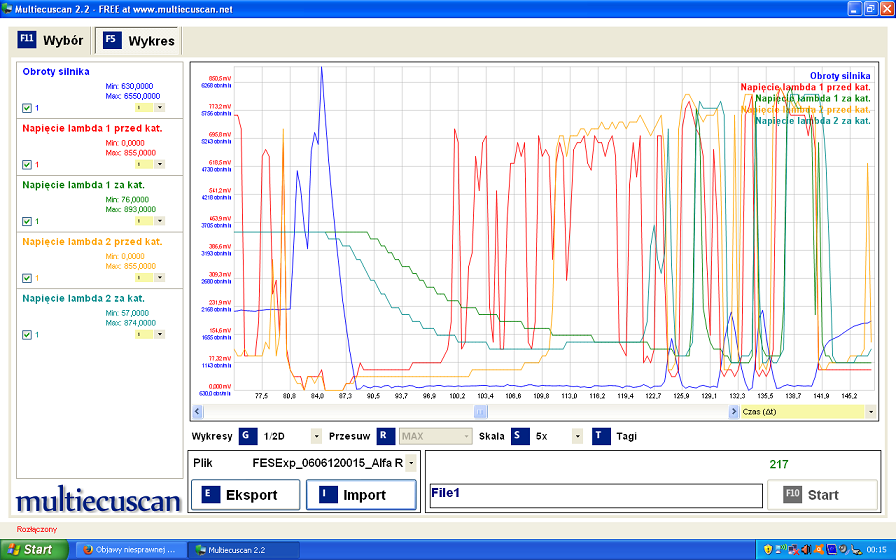Image resolution: width=896 pixels, height=560 pixels.
Task: Open the Windows Start menu
Action: click(34, 549)
